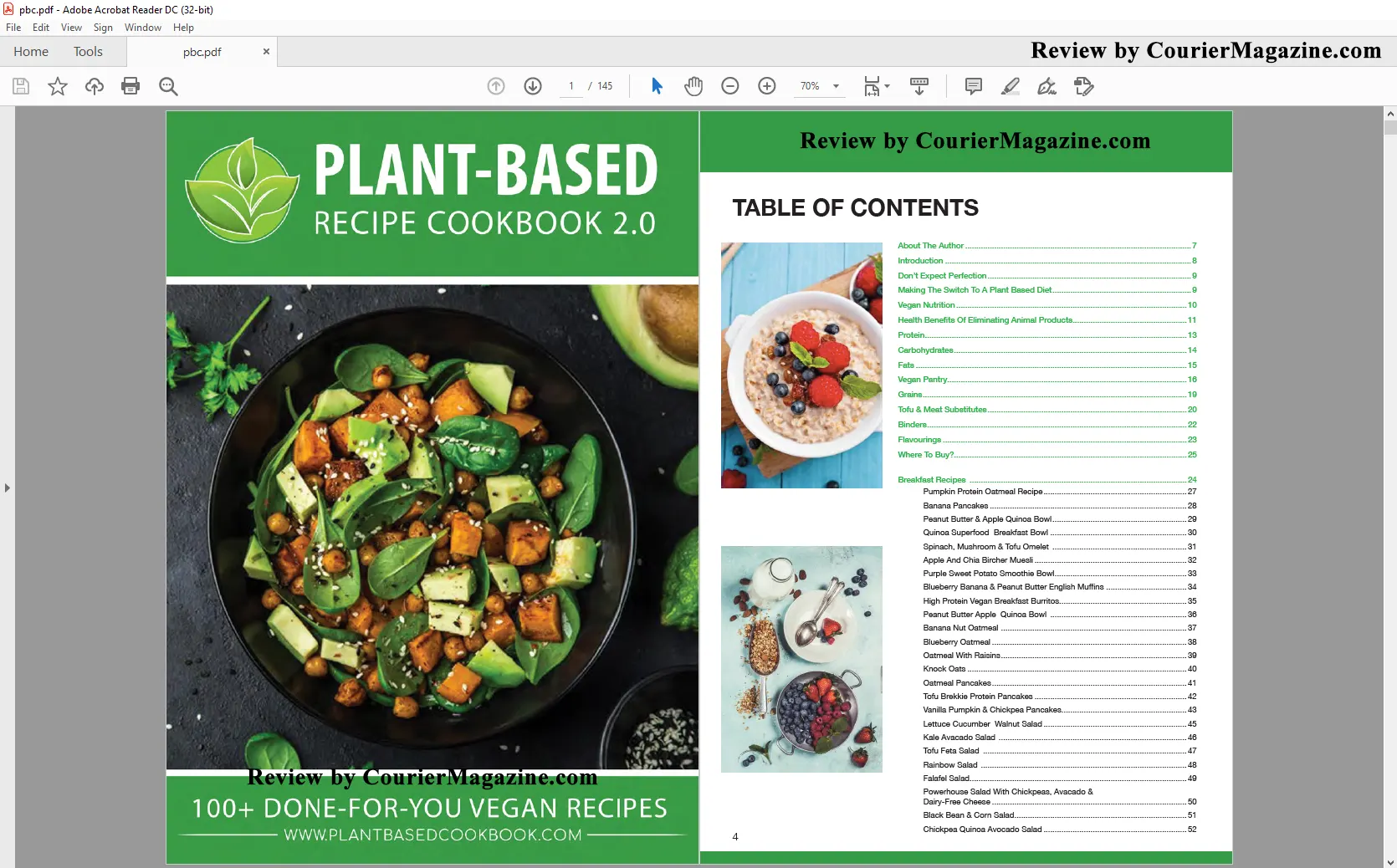This screenshot has width=1397, height=868.
Task: Click the Save file icon
Action: point(21,86)
